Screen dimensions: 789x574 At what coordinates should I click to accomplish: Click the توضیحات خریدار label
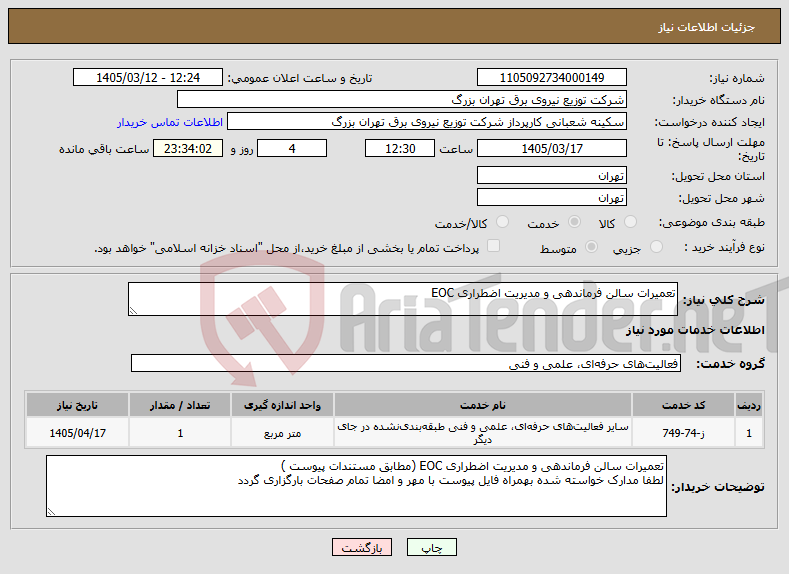tap(719, 486)
